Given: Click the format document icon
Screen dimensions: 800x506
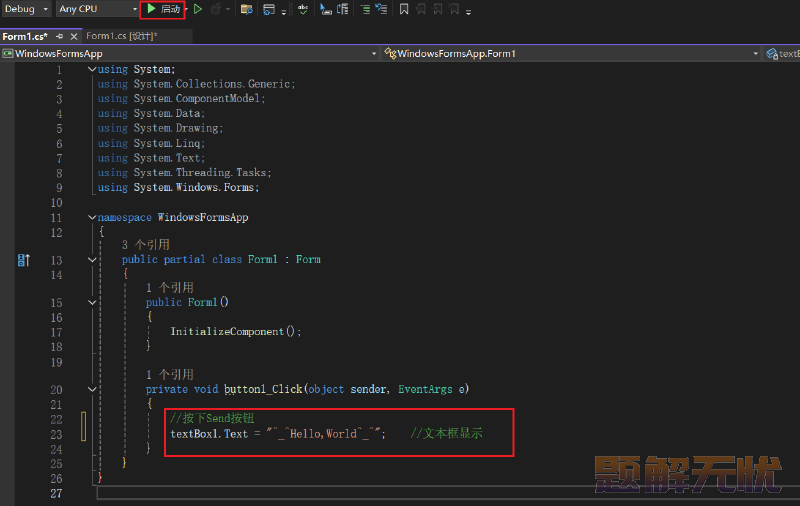Looking at the screenshot, I should (326, 9).
